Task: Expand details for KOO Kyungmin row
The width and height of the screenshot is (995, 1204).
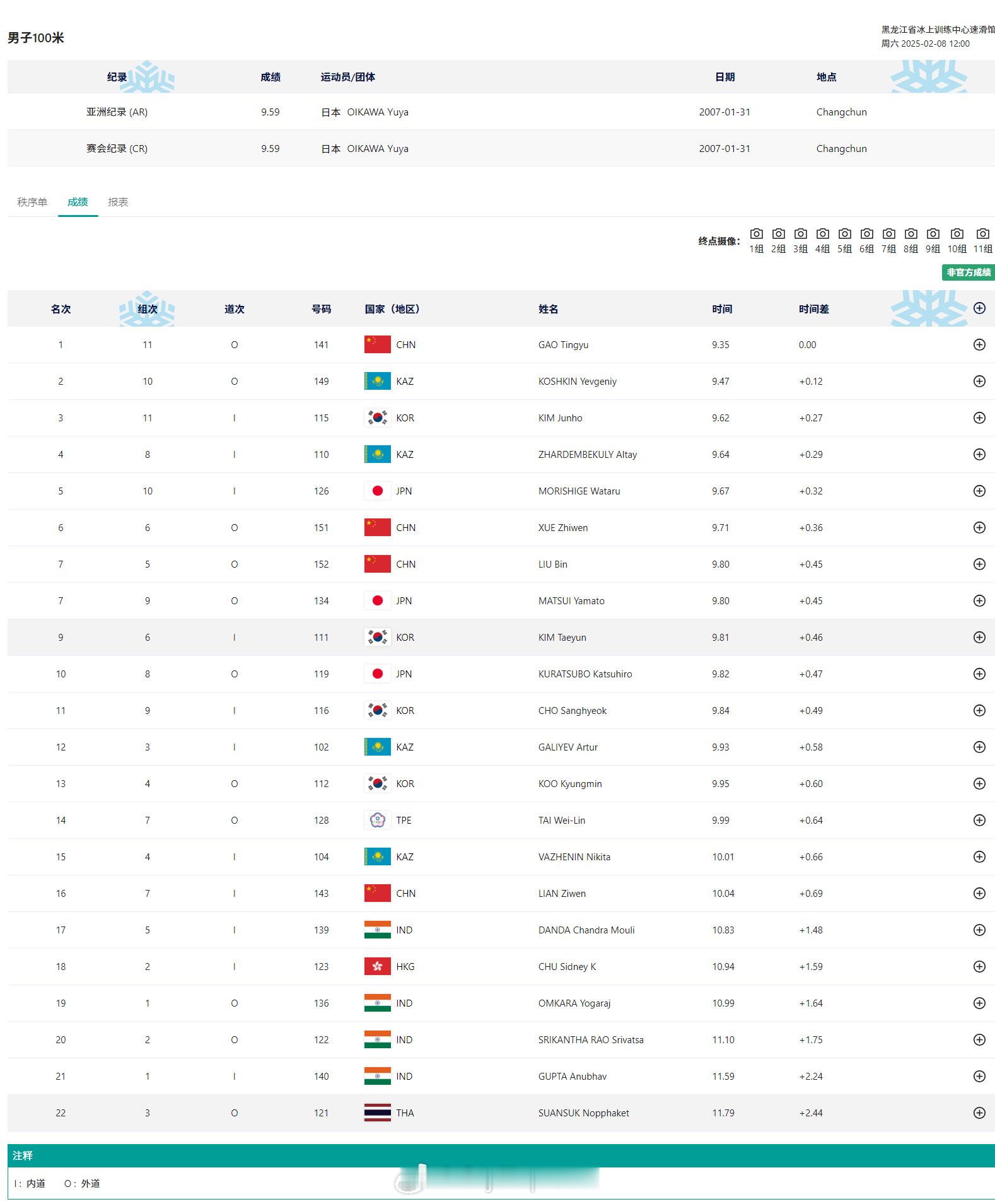Action: (979, 783)
